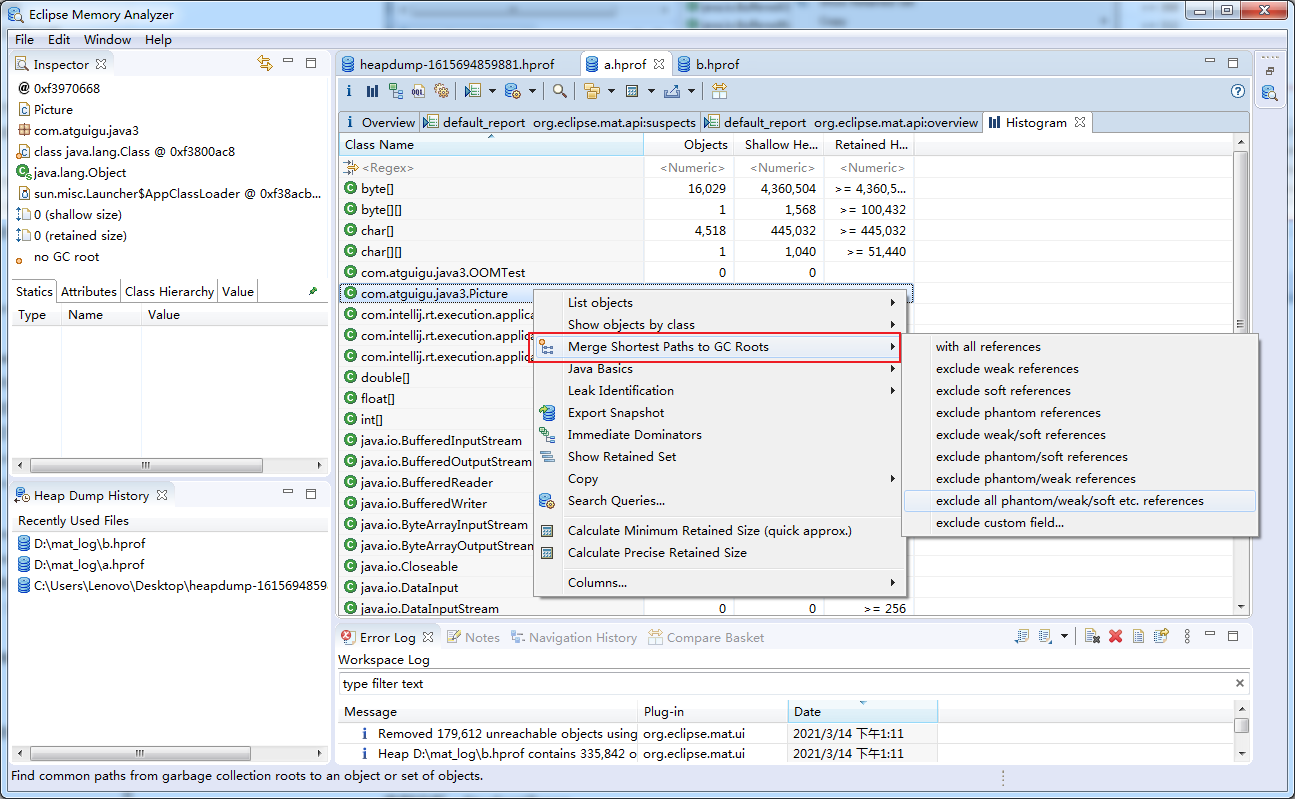Click the Open Query Browser database icon
The image size is (1295, 799).
pos(512,91)
